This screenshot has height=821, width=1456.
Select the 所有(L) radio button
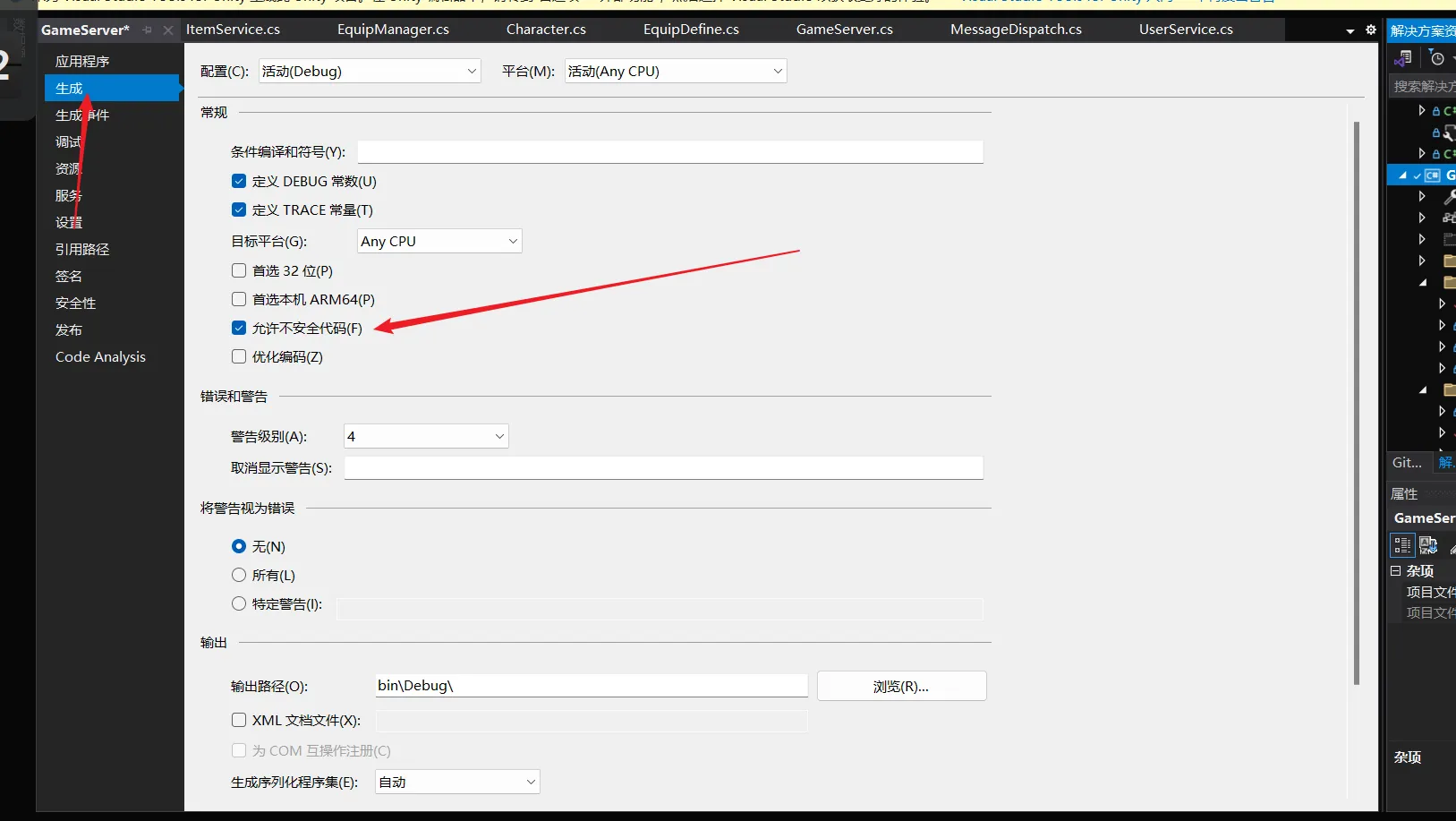[x=239, y=575]
